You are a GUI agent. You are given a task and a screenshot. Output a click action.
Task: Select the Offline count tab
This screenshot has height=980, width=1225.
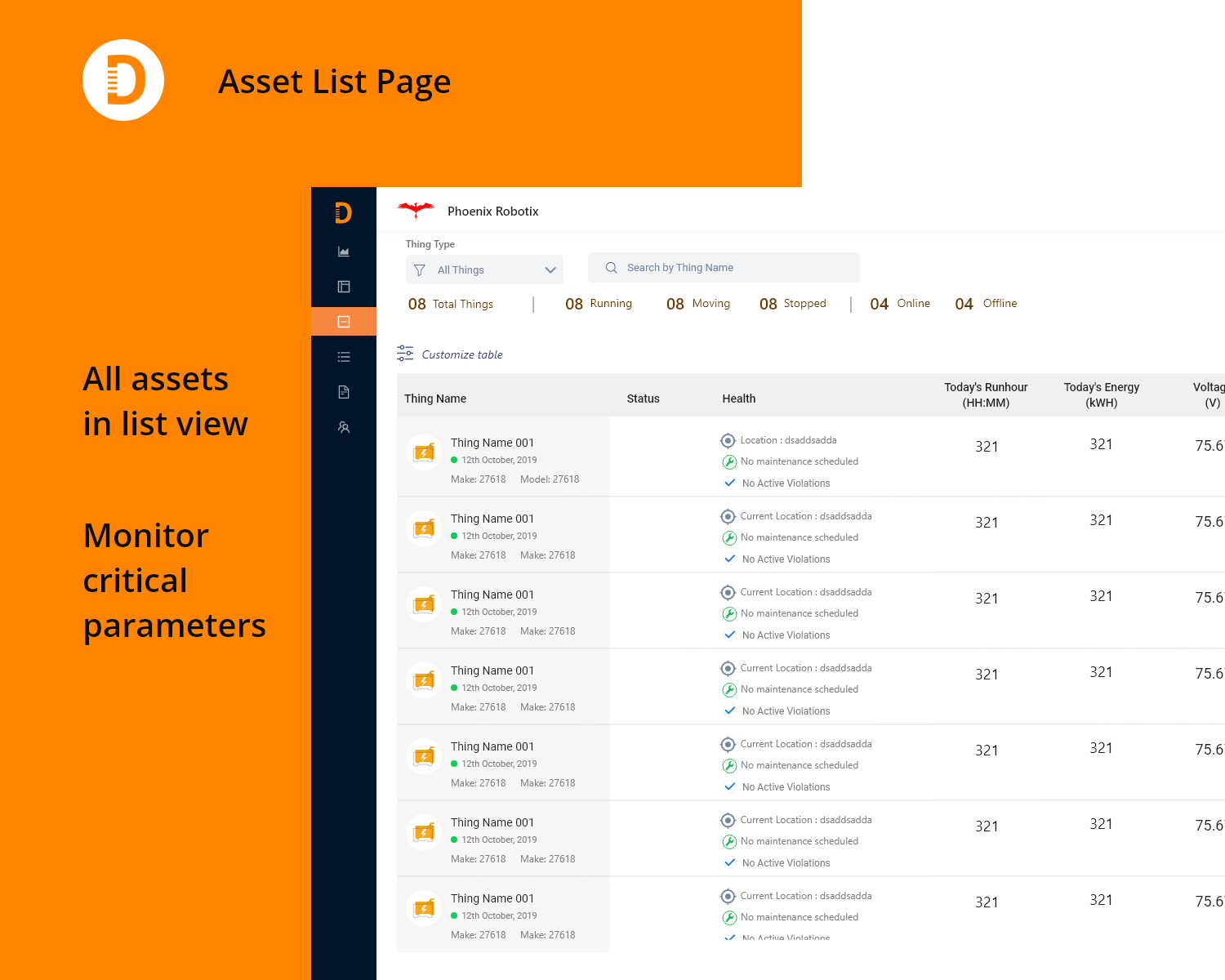point(986,303)
